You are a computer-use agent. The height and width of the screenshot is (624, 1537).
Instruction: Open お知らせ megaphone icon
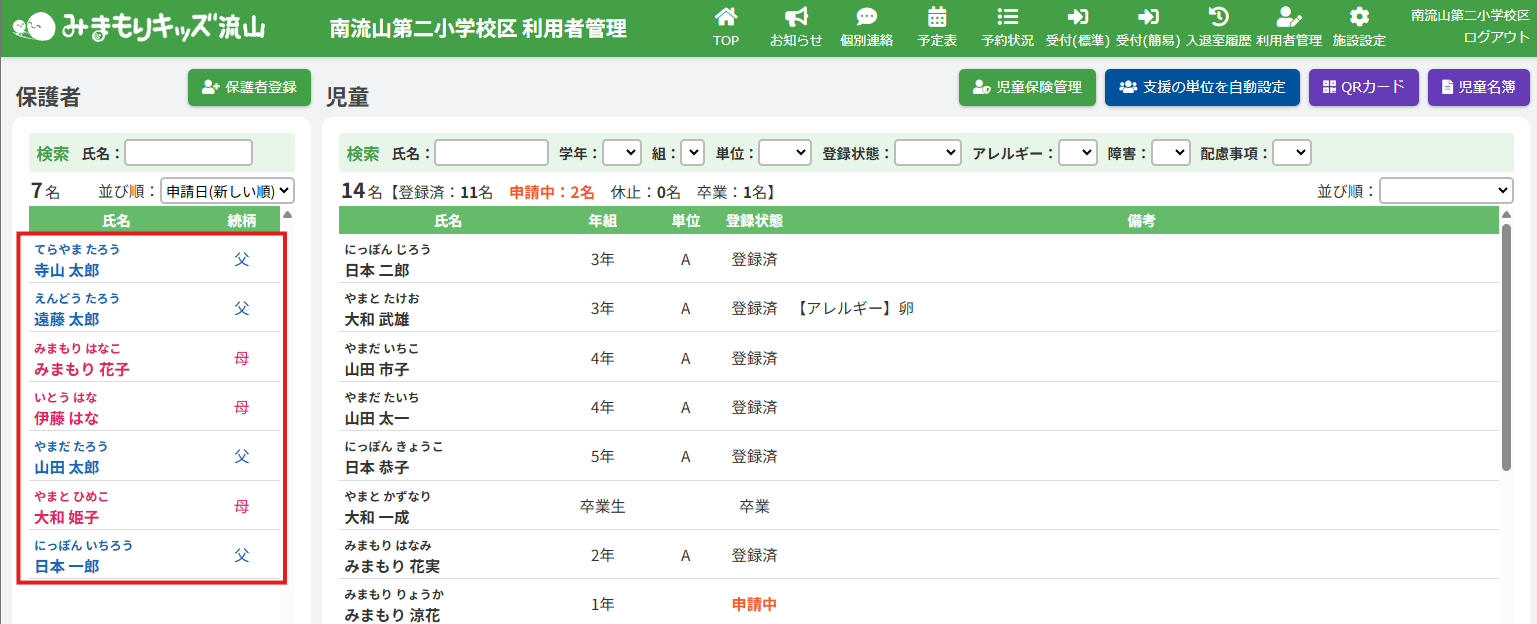pyautogui.click(x=796, y=17)
